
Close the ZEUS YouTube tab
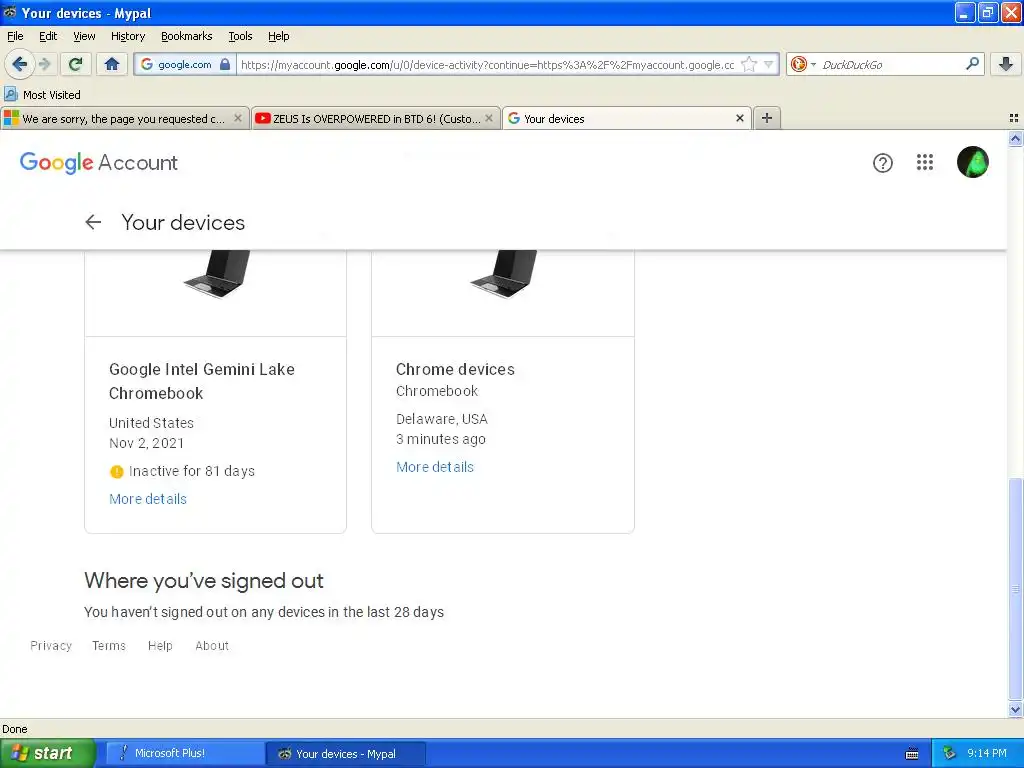click(488, 118)
